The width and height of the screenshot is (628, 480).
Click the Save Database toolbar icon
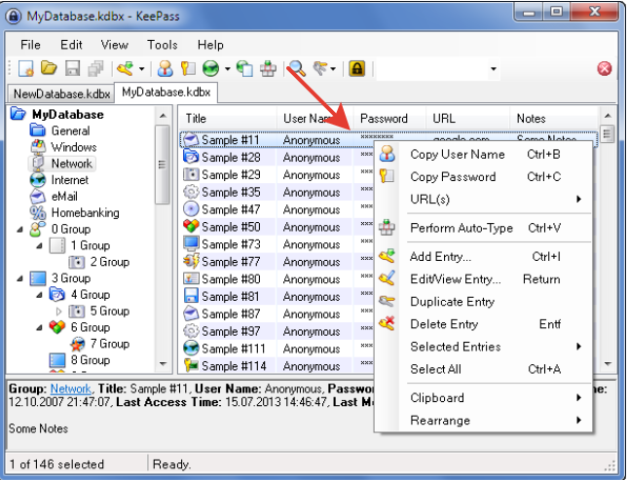pyautogui.click(x=71, y=69)
